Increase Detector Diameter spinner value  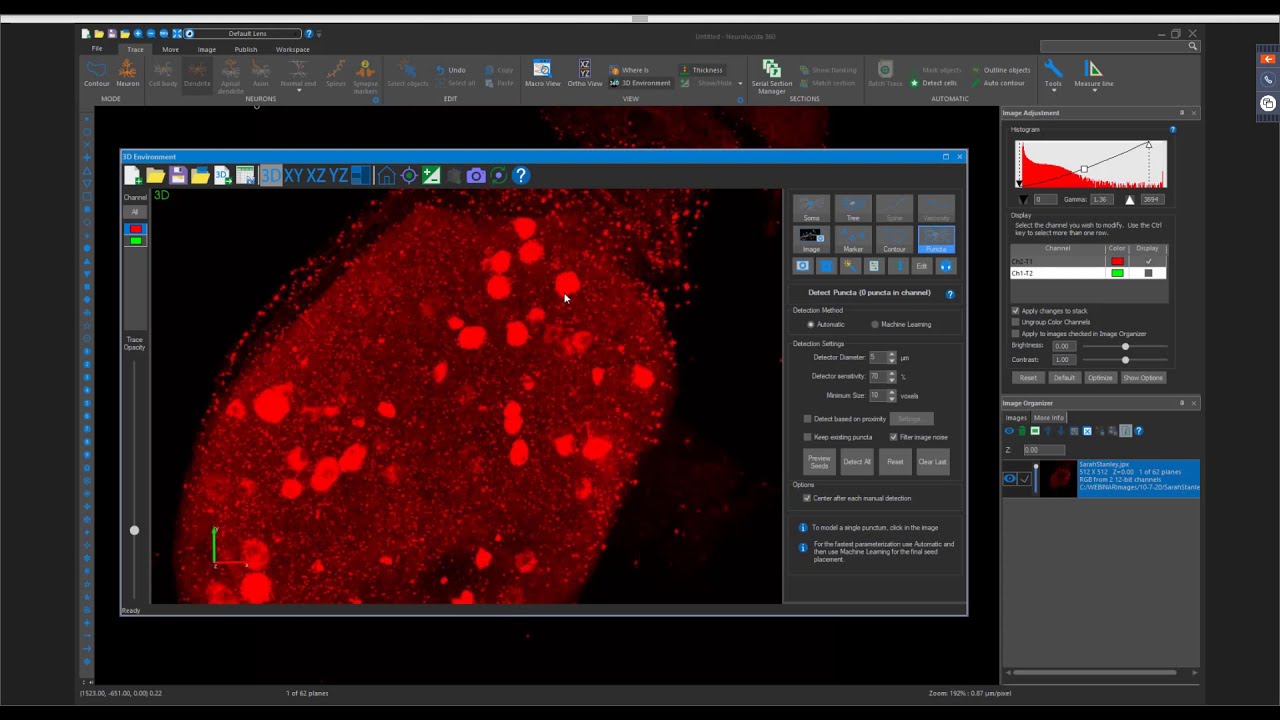892,355
